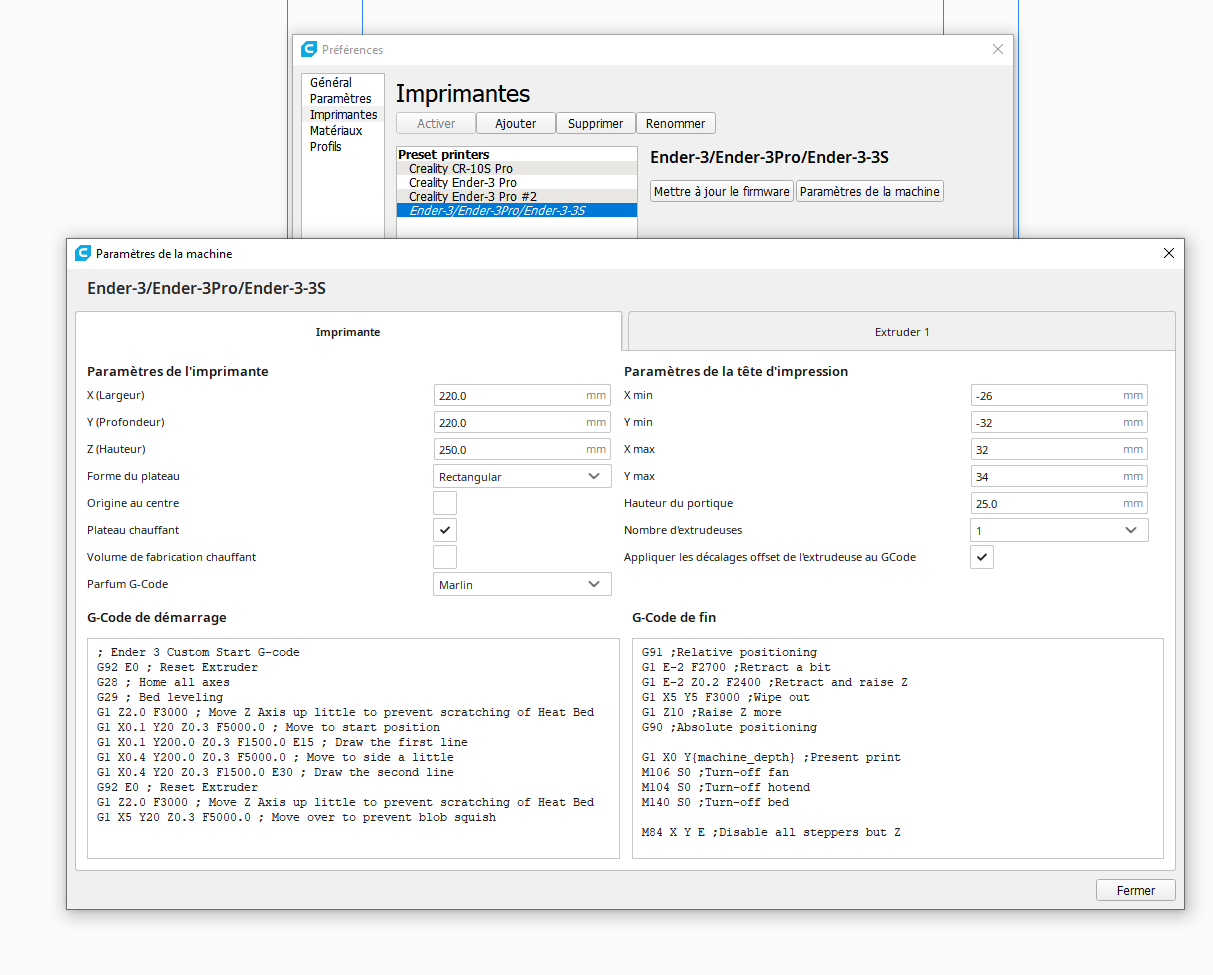Click the Cura logo in the Paramètres de la machine title bar
This screenshot has height=975, width=1213.
(x=83, y=253)
